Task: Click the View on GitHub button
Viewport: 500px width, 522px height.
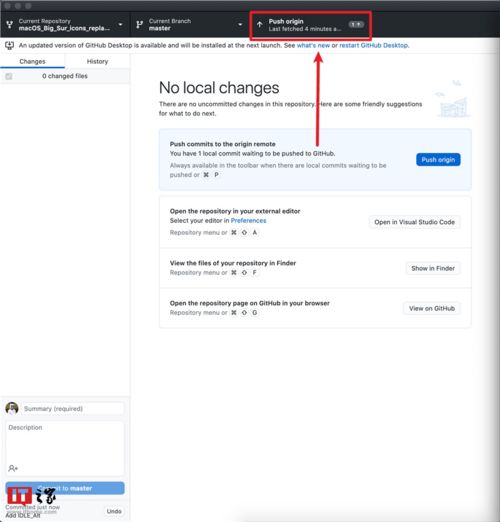Action: pos(432,308)
